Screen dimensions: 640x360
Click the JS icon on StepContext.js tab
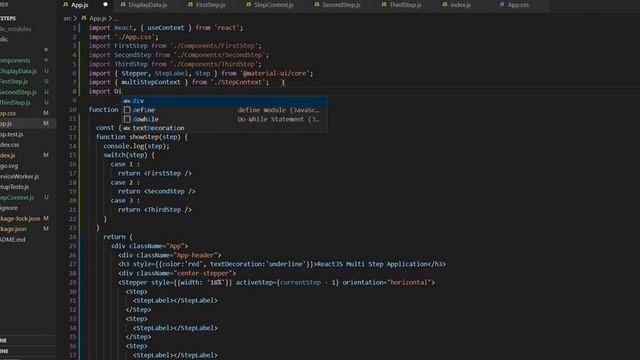[x=249, y=4]
